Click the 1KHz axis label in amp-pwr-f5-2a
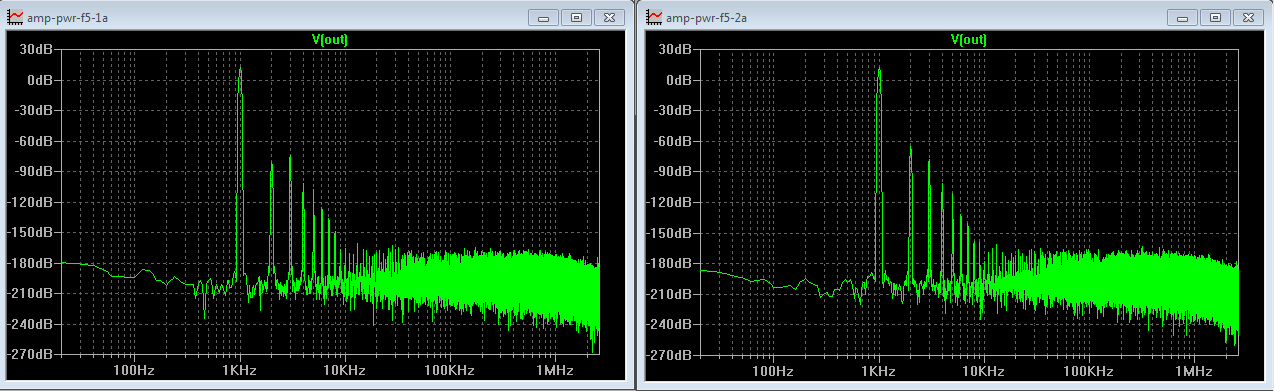 pyautogui.click(x=878, y=370)
